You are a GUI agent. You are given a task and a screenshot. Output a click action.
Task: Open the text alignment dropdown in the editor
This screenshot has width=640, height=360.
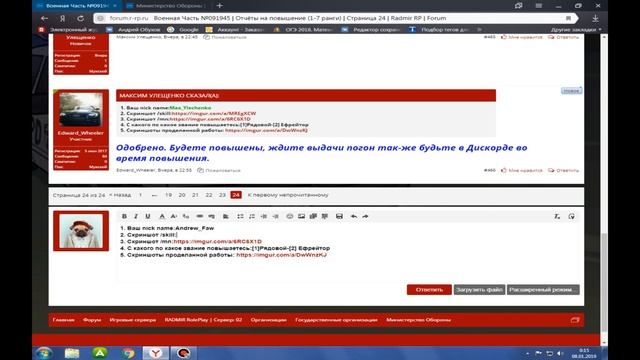click(226, 216)
